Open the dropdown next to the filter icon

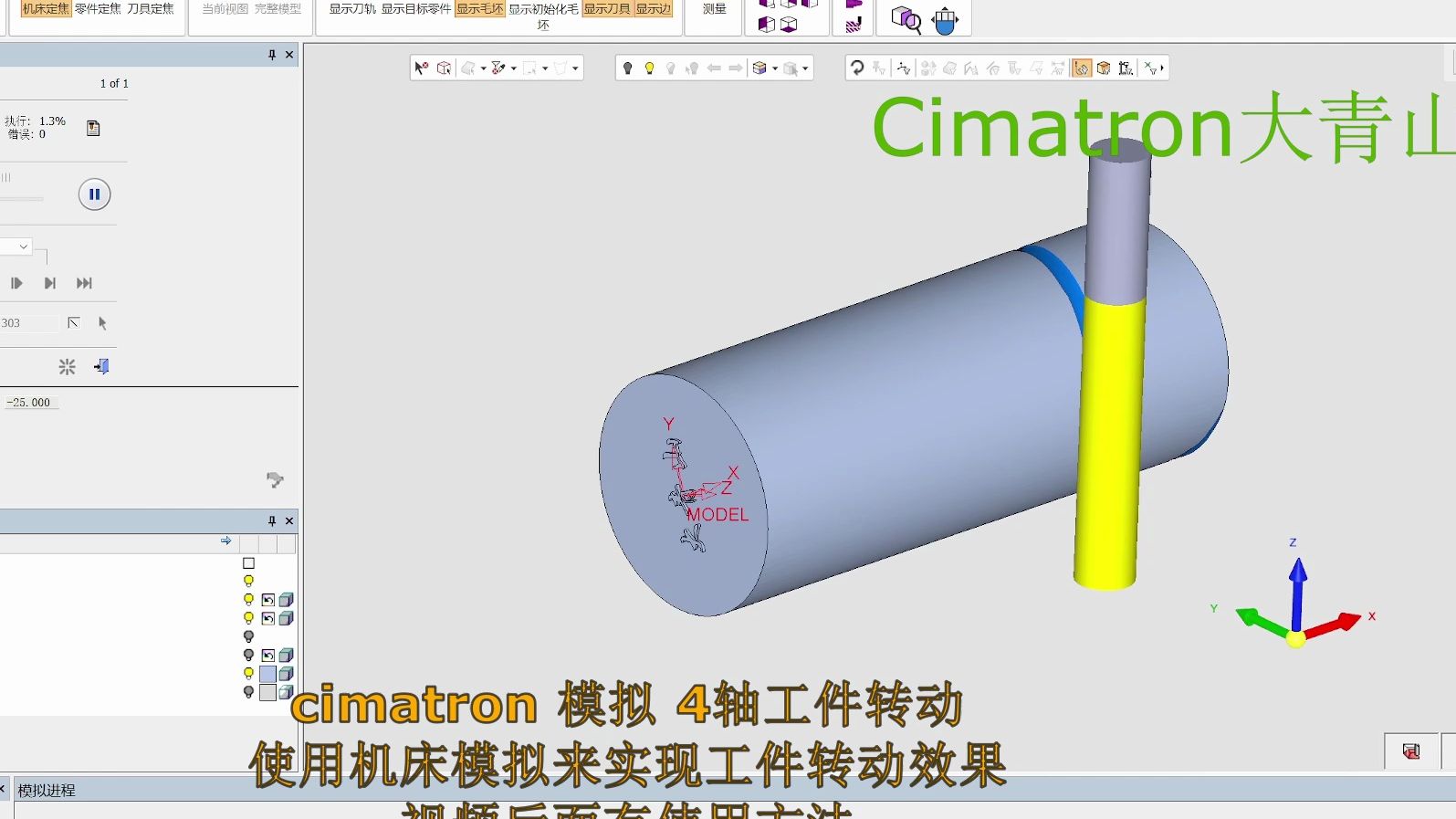514,68
